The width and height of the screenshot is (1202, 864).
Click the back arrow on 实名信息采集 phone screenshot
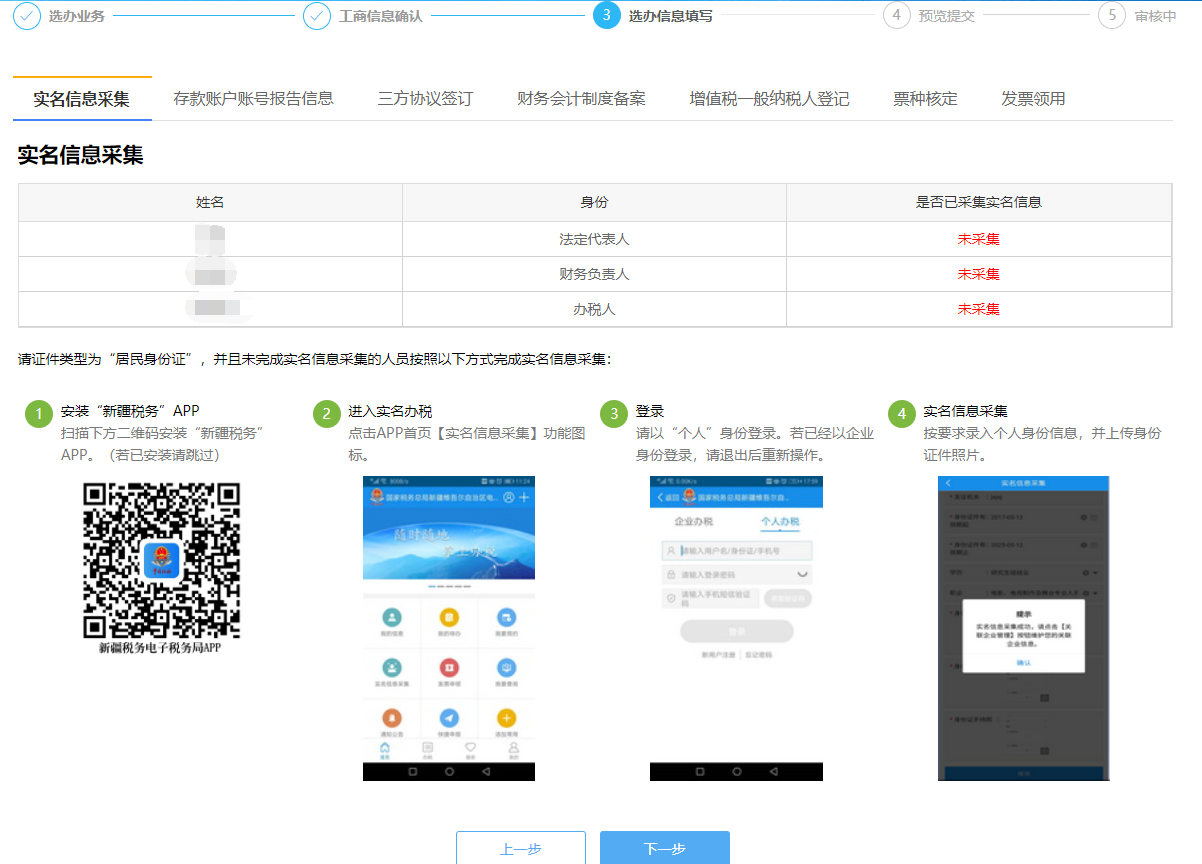click(948, 483)
